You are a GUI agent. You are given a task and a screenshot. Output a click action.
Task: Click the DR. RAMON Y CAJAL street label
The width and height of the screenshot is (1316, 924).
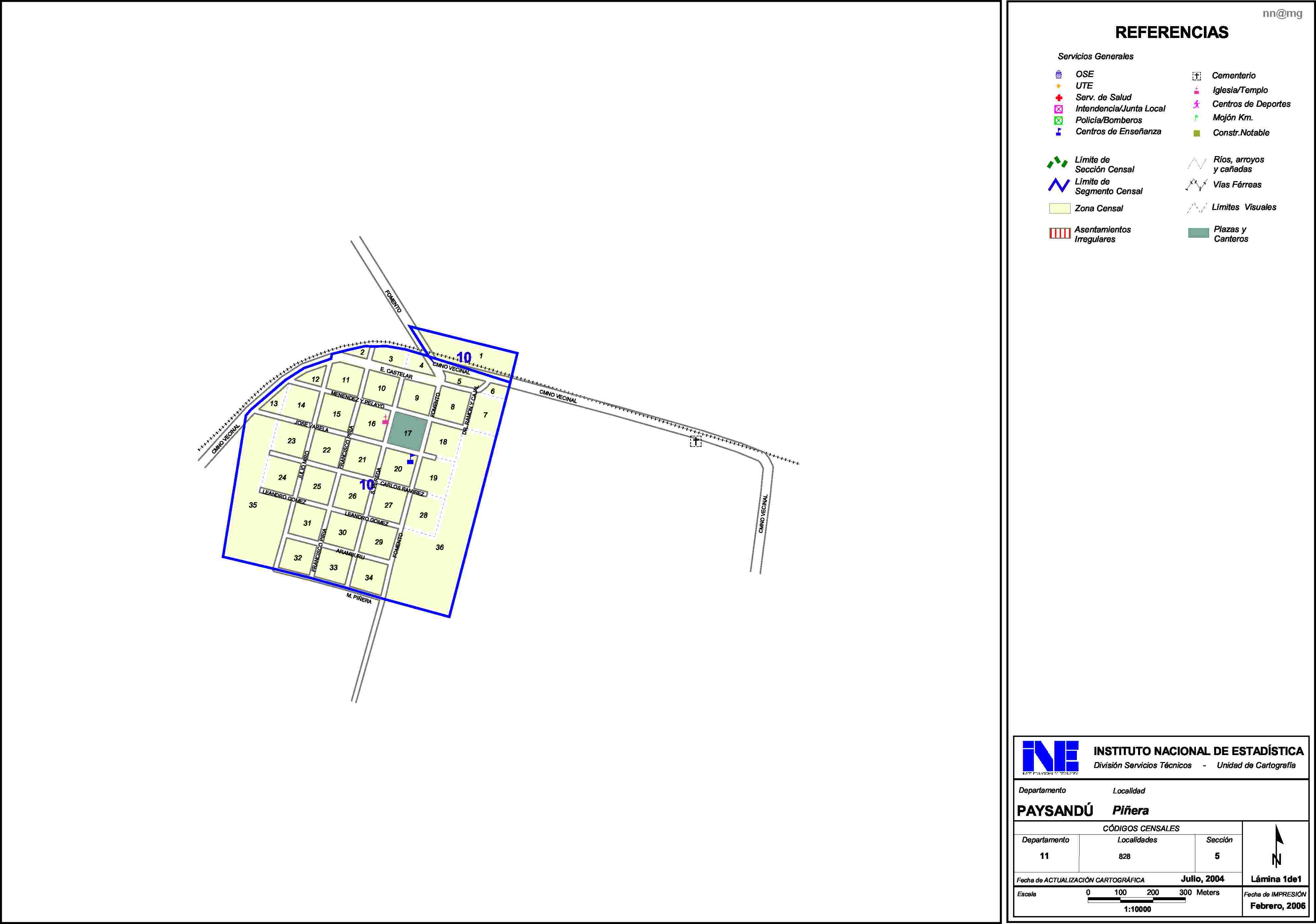470,410
